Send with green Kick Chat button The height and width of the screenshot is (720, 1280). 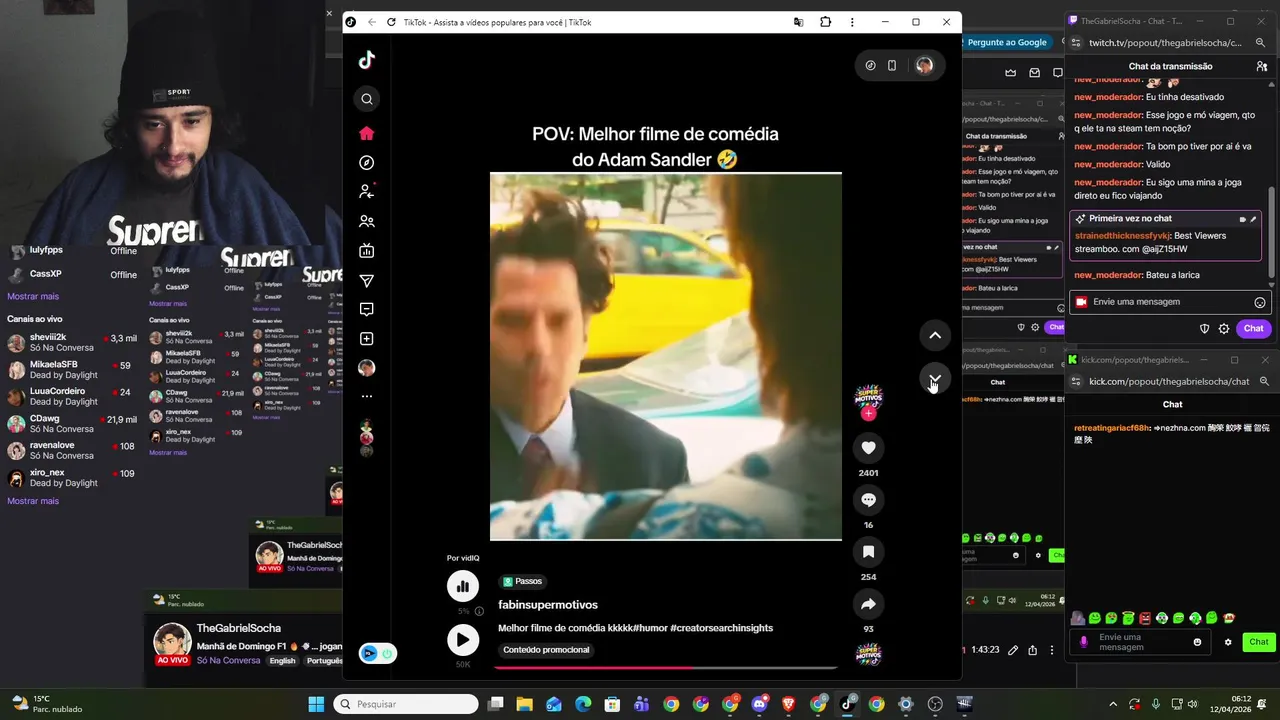[1258, 642]
